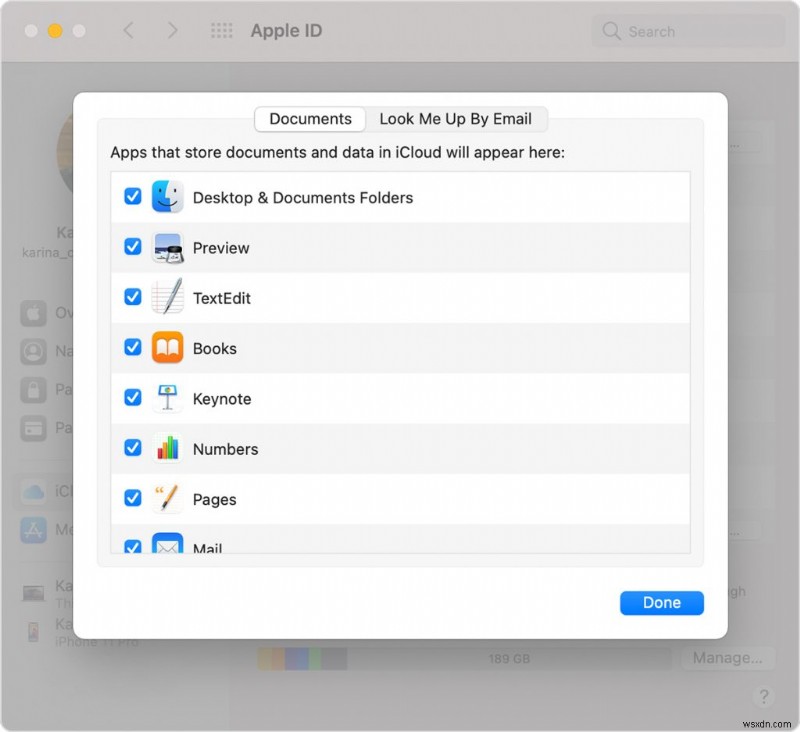Click the Numbers app icon
The image size is (800, 732).
tap(166, 448)
